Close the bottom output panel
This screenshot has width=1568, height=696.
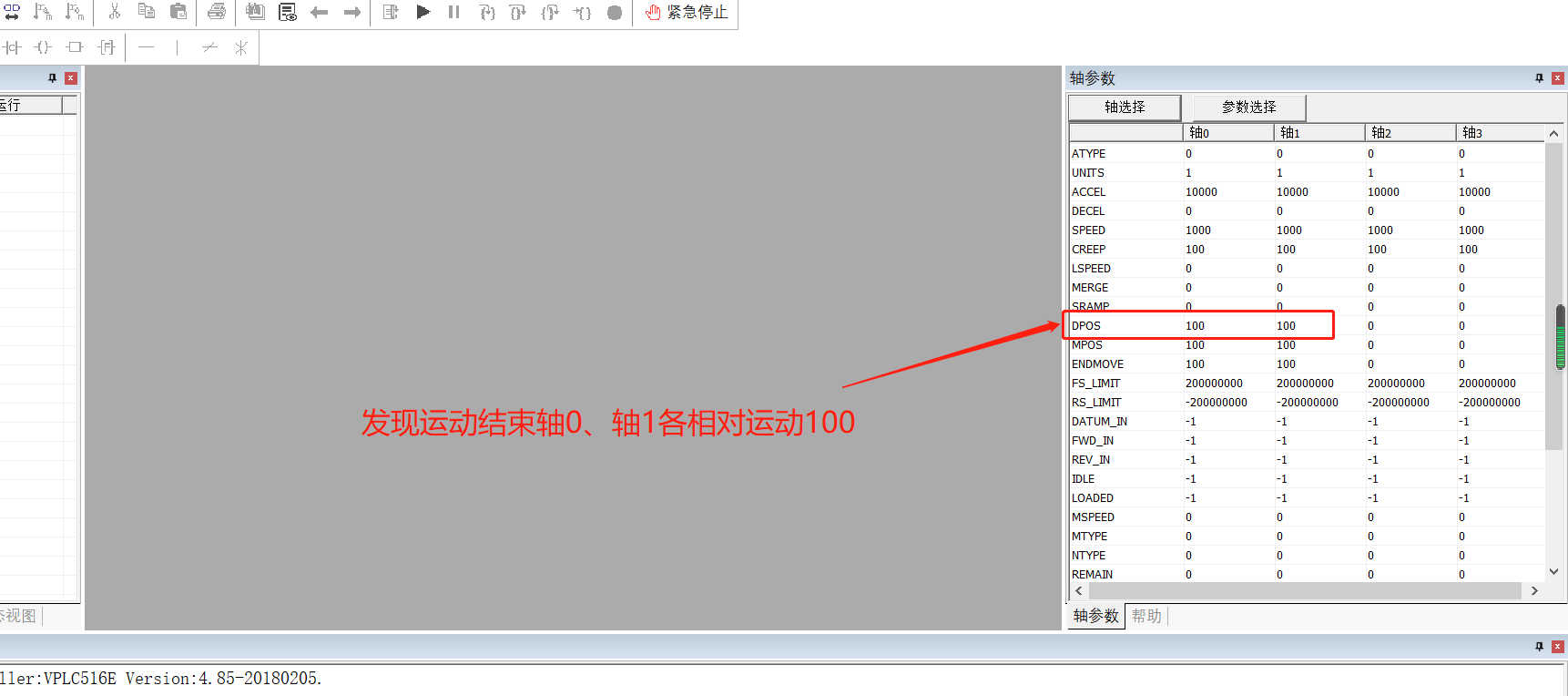(1558, 647)
